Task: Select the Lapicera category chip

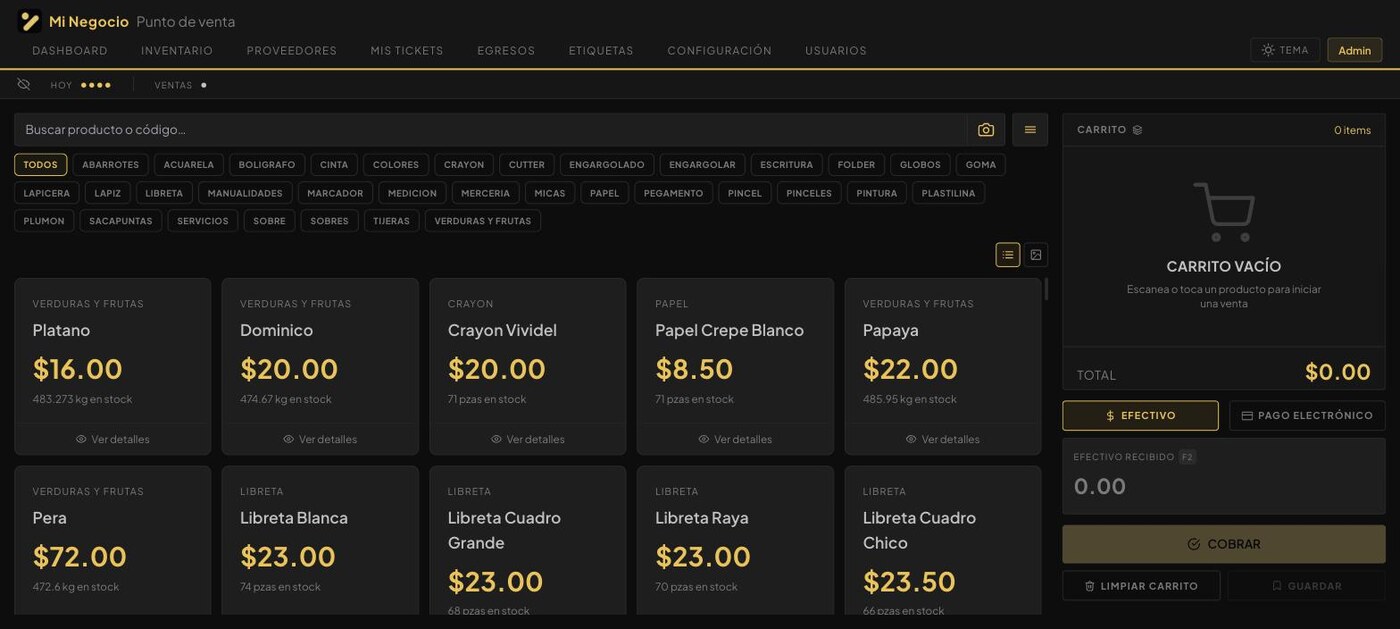Action: click(47, 193)
